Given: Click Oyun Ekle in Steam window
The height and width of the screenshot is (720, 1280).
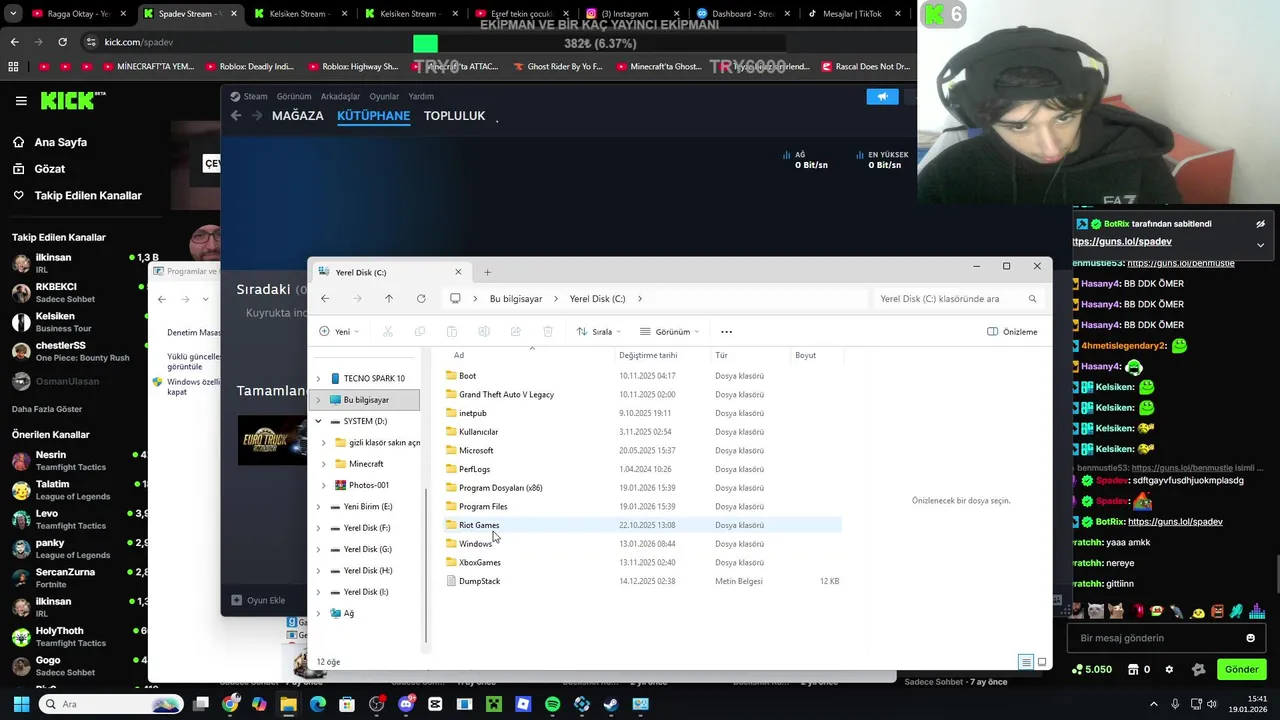Looking at the screenshot, I should 258,600.
